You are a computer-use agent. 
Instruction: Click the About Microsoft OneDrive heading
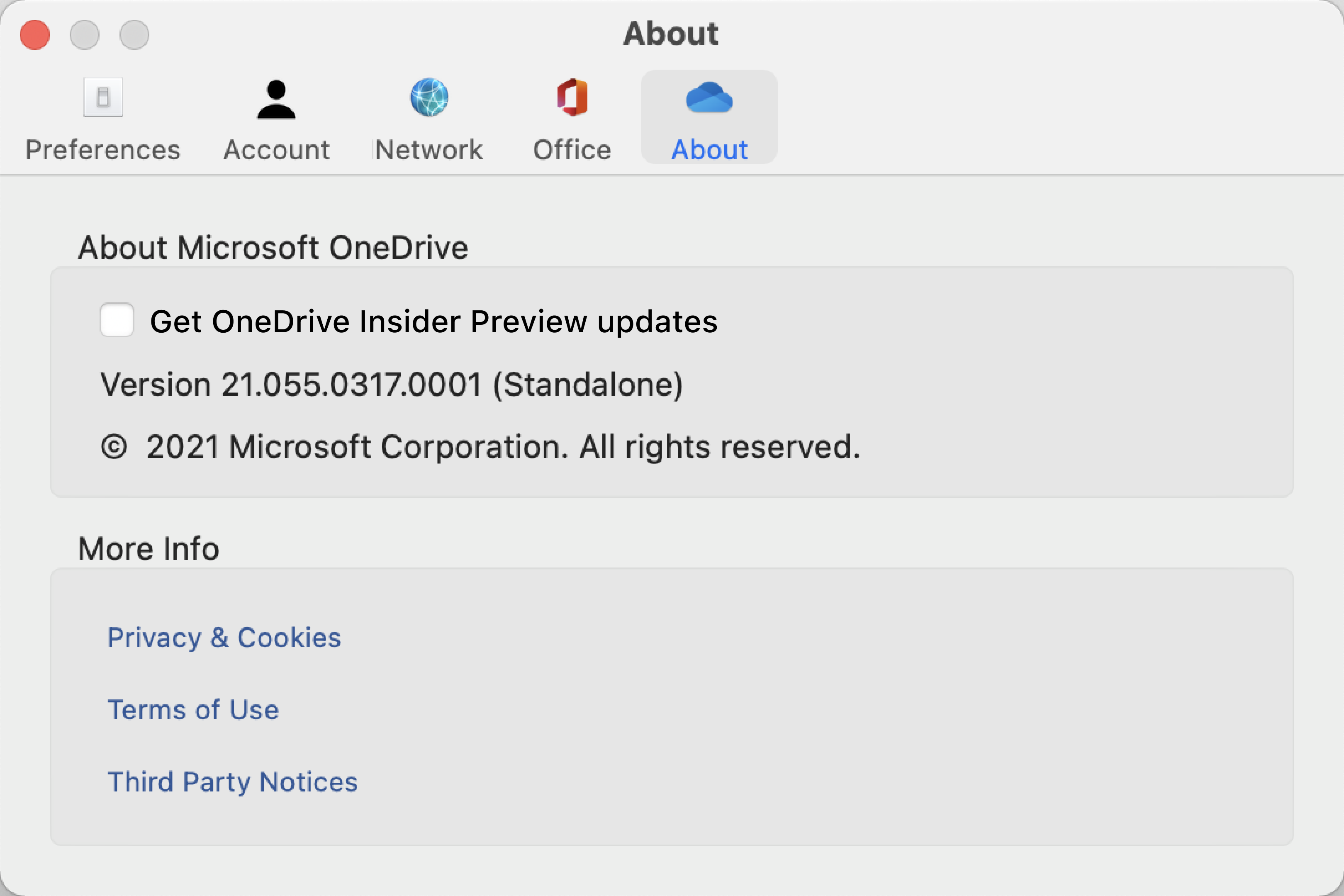click(x=273, y=248)
